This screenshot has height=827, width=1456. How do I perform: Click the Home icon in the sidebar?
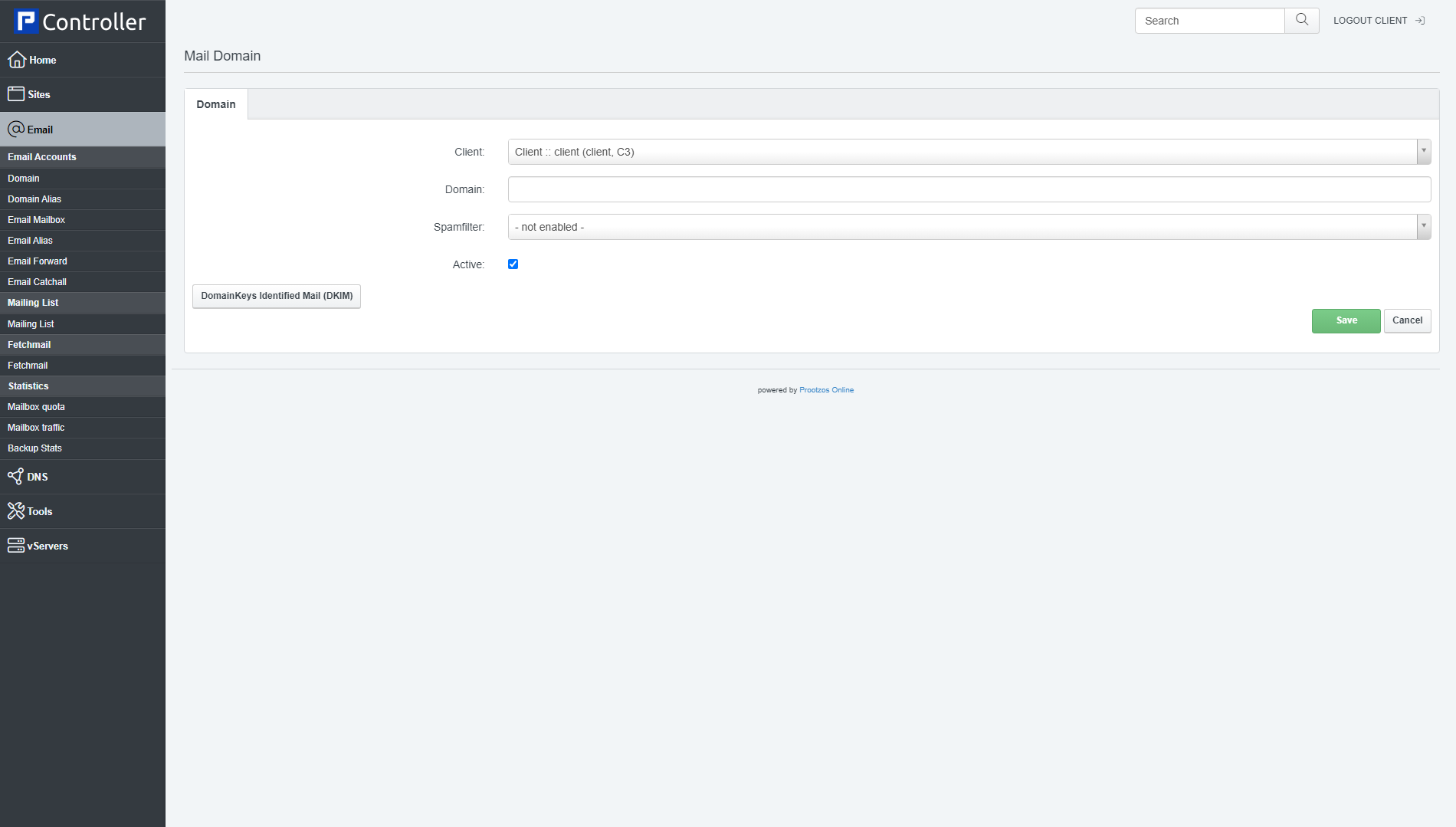[17, 60]
